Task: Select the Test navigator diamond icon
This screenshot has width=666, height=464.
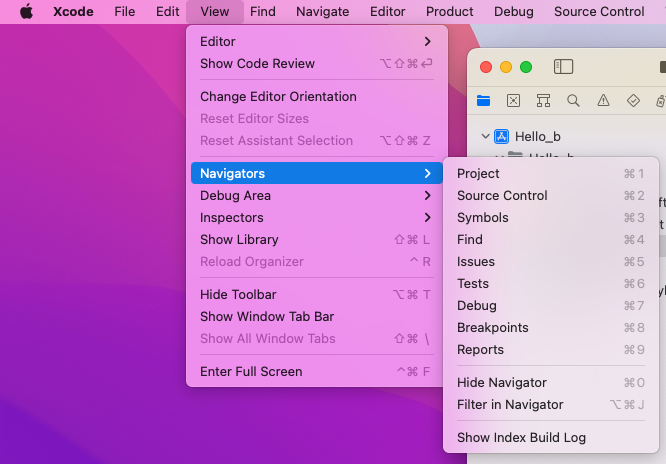Action: click(633, 101)
